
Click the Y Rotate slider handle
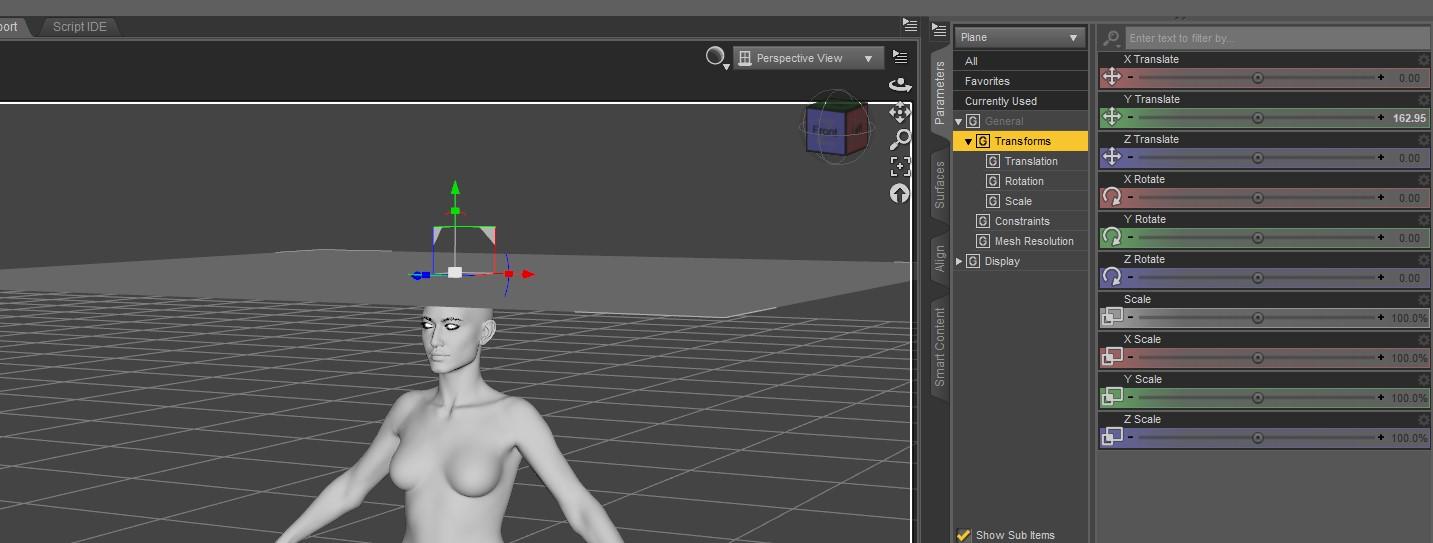point(1258,237)
